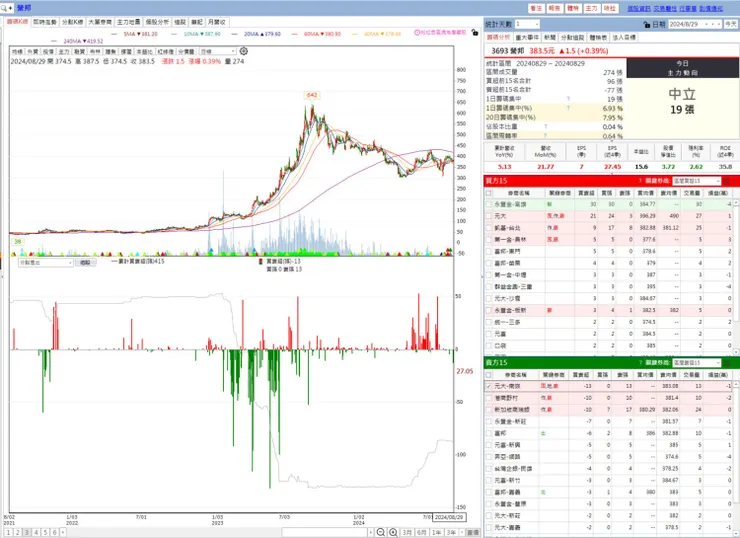Toggle the lock icon beside 日期
Screen dimensions: 740x538
[x=647, y=24]
